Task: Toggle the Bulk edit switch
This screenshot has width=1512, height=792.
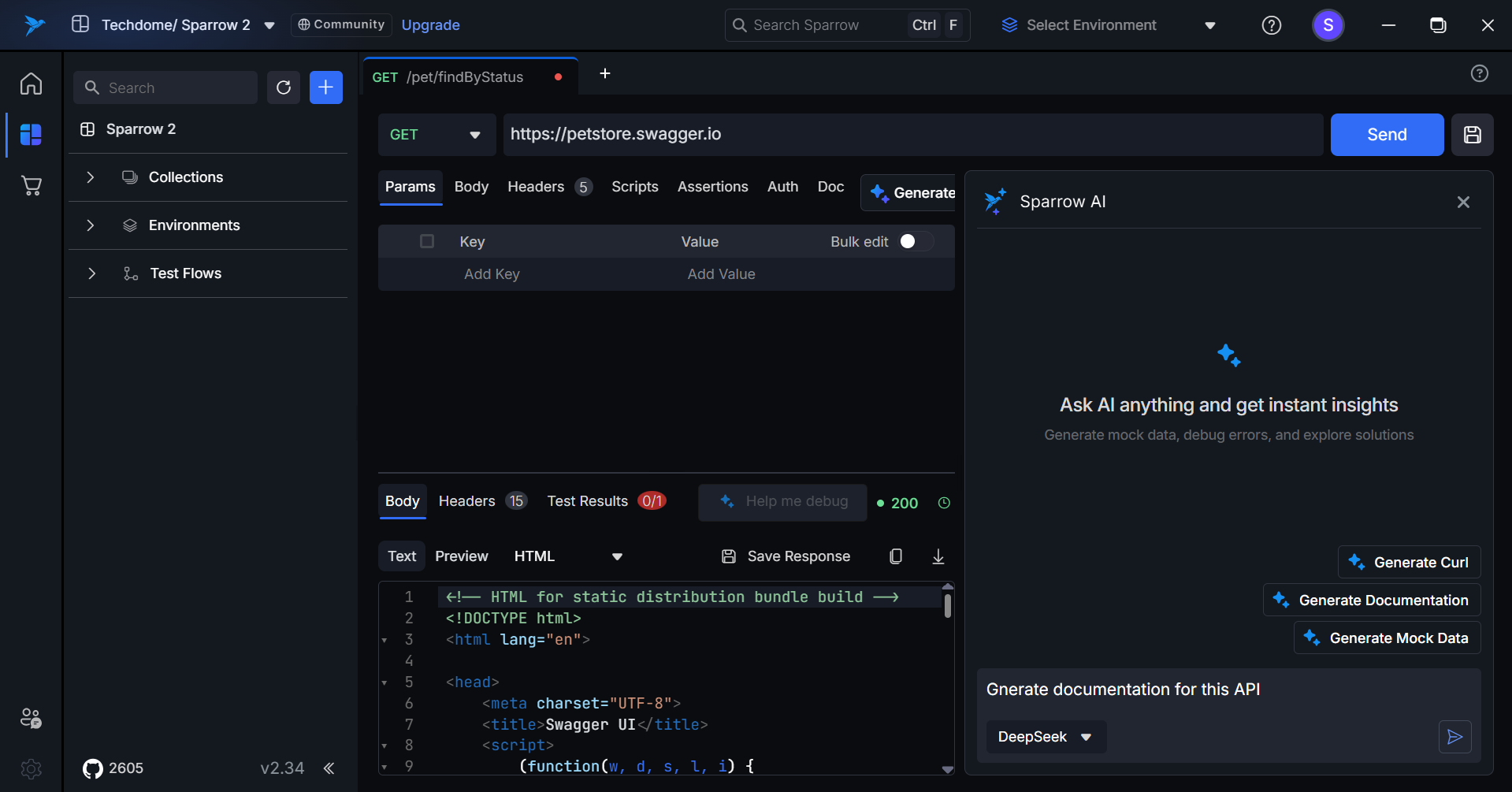Action: tap(915, 241)
